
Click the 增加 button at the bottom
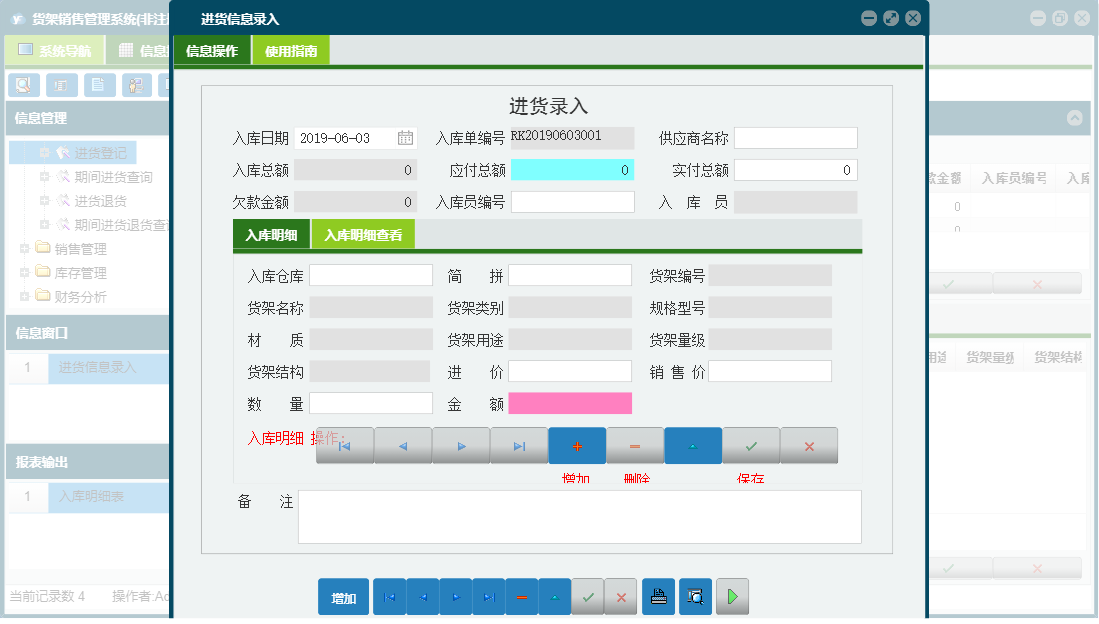coord(343,596)
